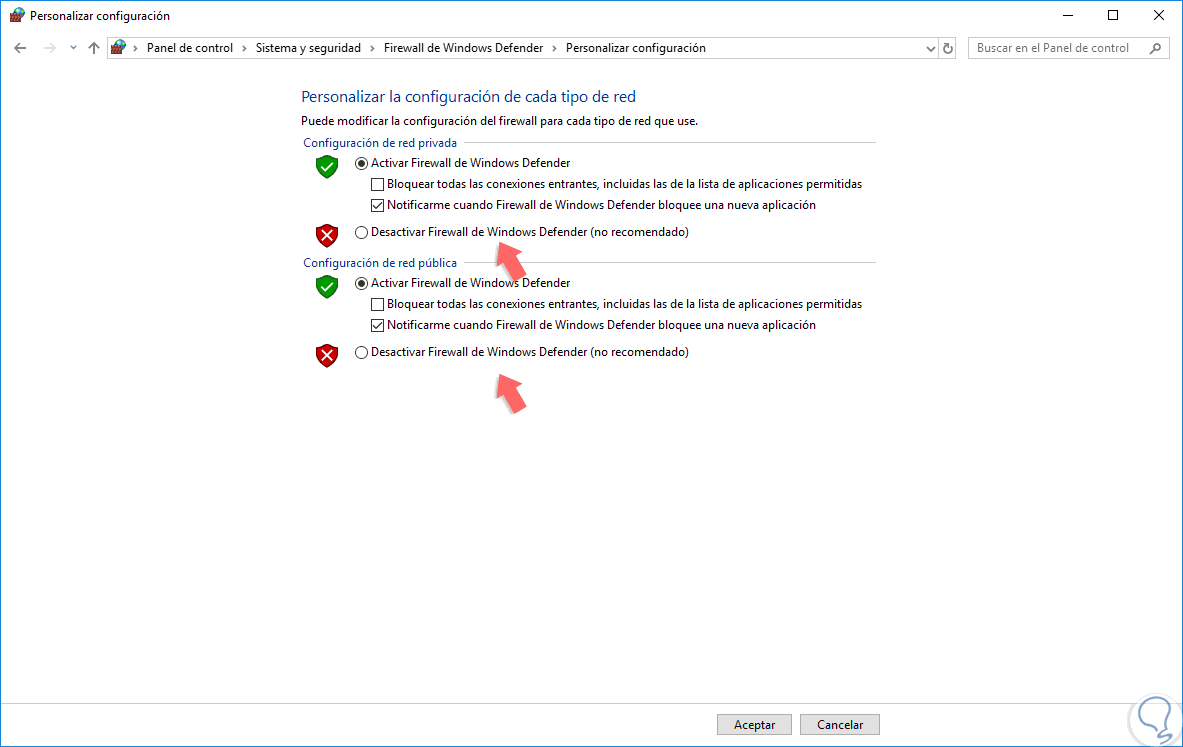Check Bloquear todas las conexiones under red privada
Image resolution: width=1183 pixels, height=747 pixels.
377,184
